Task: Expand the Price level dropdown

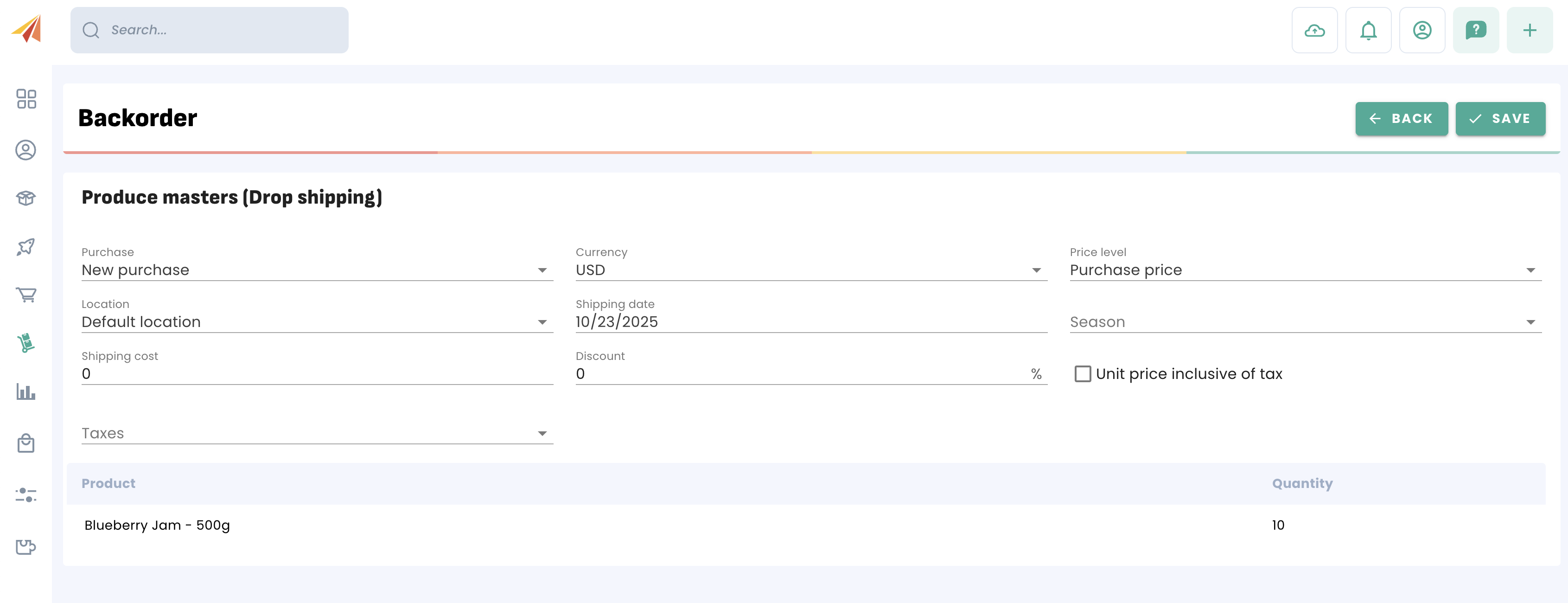Action: pyautogui.click(x=1305, y=270)
